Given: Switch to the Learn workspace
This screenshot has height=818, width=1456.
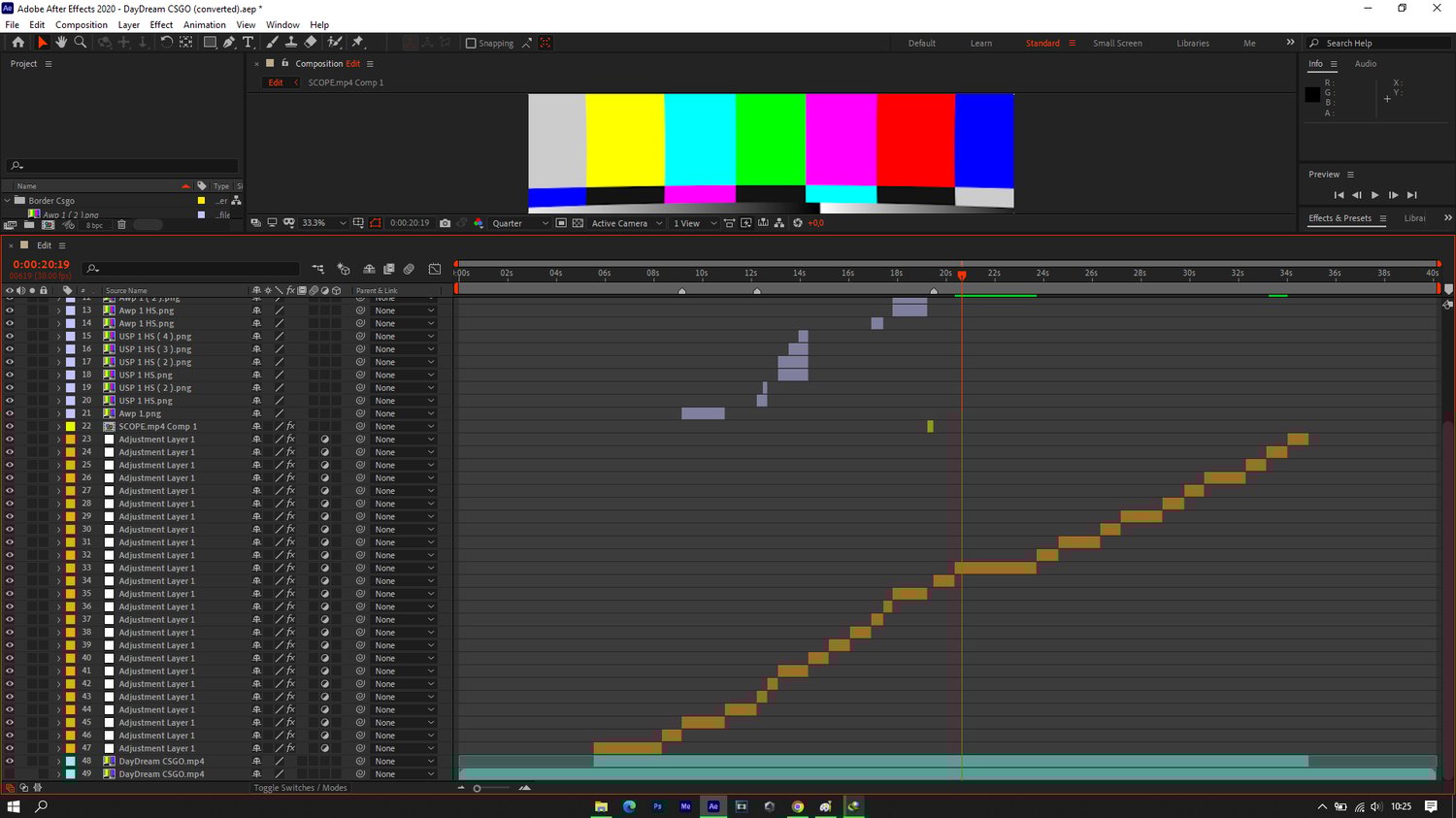Looking at the screenshot, I should (x=981, y=43).
